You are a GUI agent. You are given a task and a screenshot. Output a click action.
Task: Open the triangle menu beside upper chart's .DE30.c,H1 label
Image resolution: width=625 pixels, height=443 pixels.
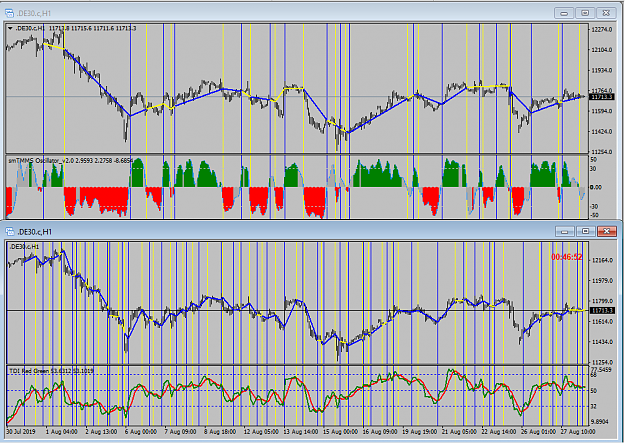pos(11,28)
